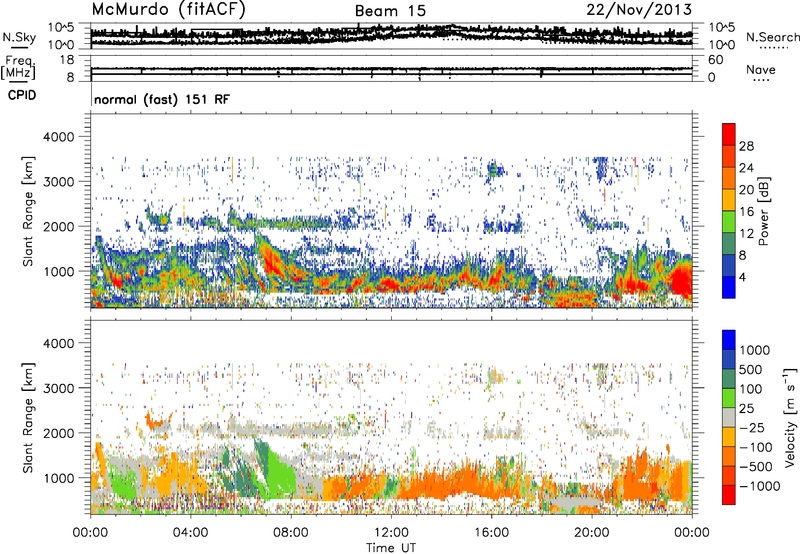This screenshot has width=800, height=554.
Task: Select the gray −25 to 25 Velocity segment
Action: point(729,418)
